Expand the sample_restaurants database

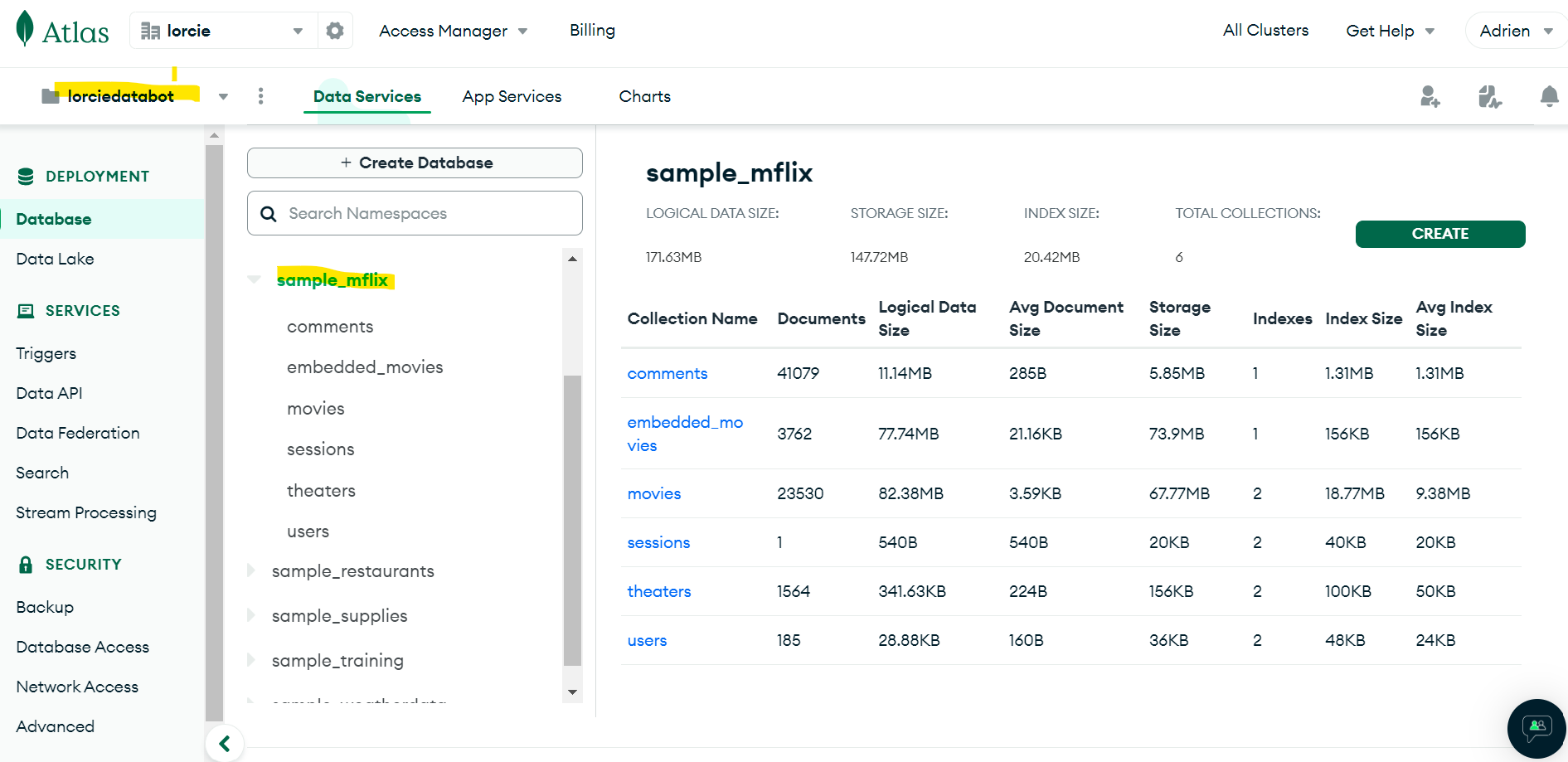point(251,570)
